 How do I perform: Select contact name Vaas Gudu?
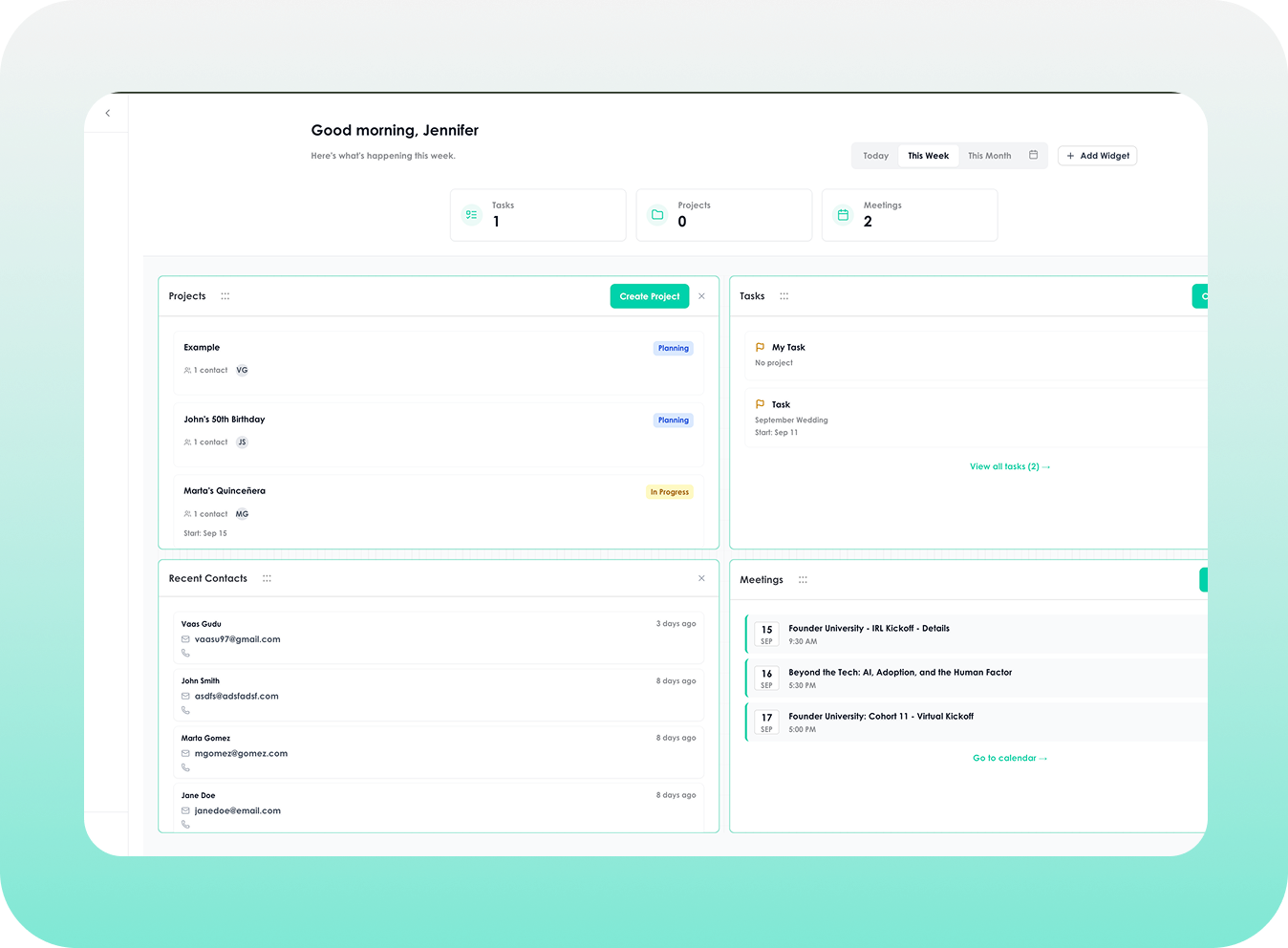click(x=202, y=624)
